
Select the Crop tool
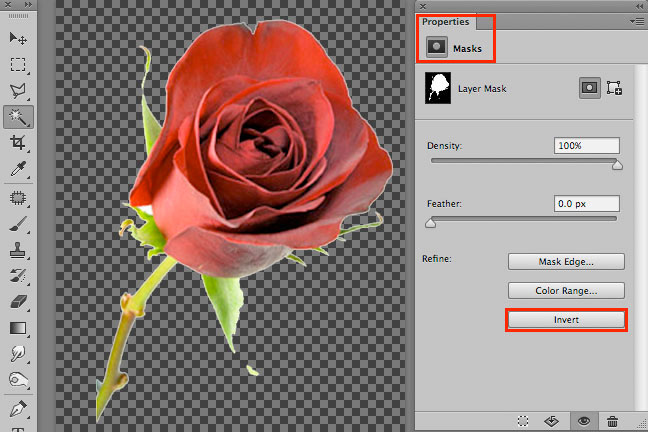click(x=17, y=144)
